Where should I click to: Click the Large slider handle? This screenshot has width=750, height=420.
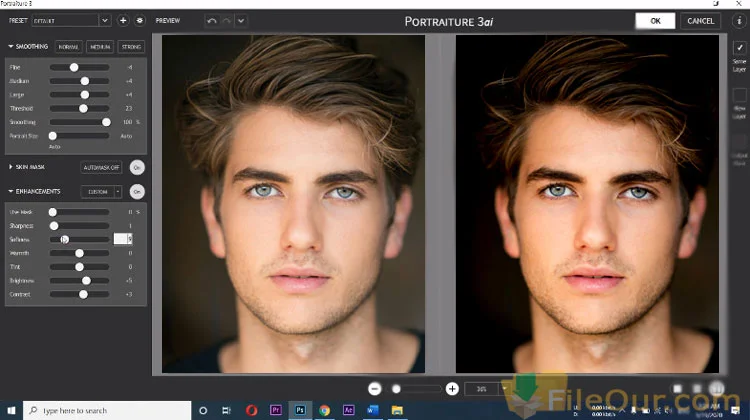pyautogui.click(x=85, y=95)
